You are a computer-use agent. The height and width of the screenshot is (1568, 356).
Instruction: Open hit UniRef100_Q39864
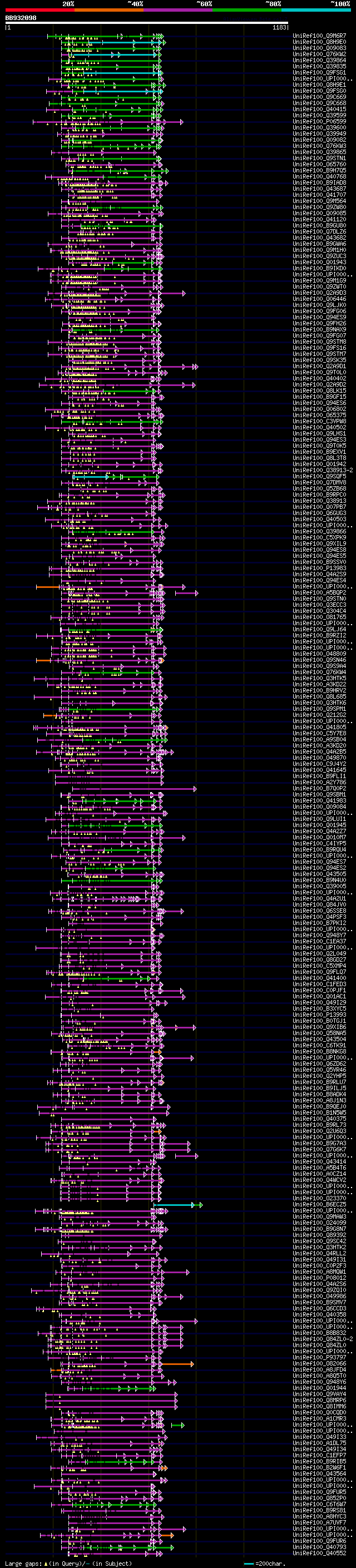[x=319, y=60]
